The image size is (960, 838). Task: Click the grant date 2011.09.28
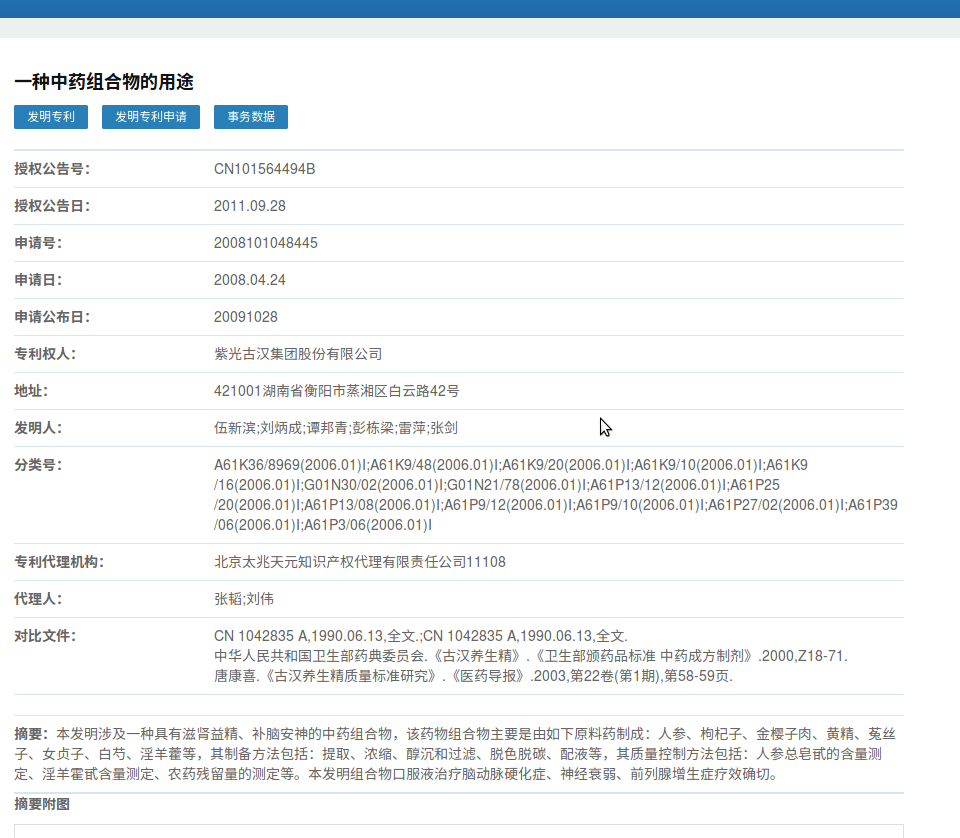pyautogui.click(x=250, y=206)
